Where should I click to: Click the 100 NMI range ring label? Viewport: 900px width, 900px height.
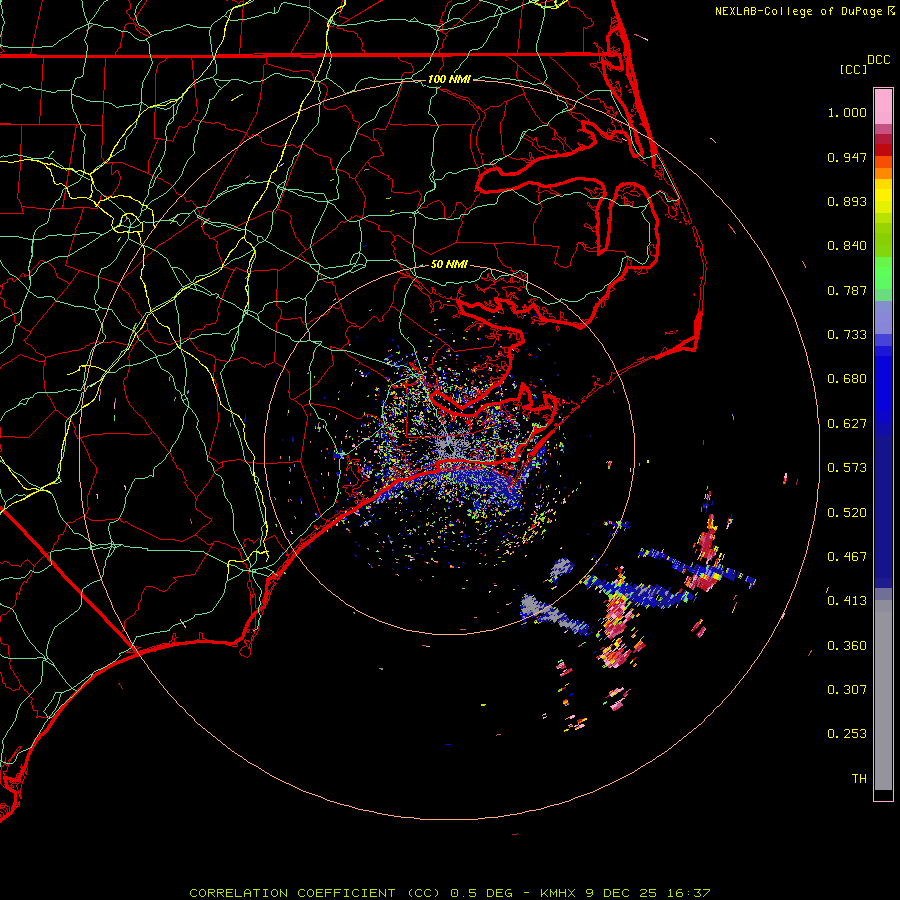449,79
